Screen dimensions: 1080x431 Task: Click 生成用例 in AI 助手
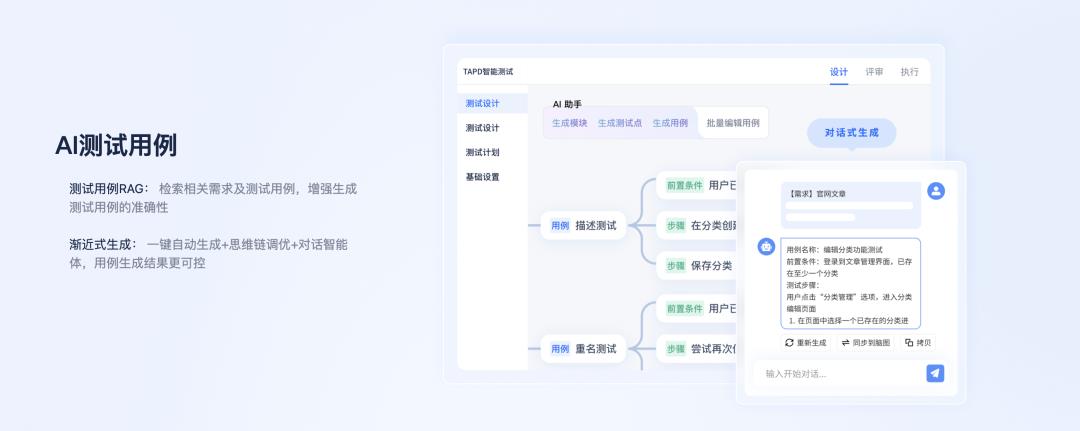coord(669,123)
